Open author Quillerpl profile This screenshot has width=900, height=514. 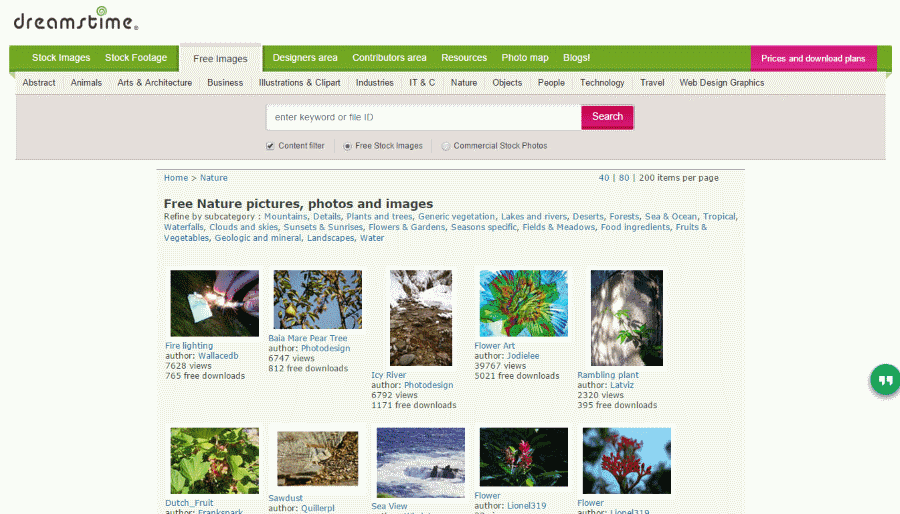coord(318,508)
